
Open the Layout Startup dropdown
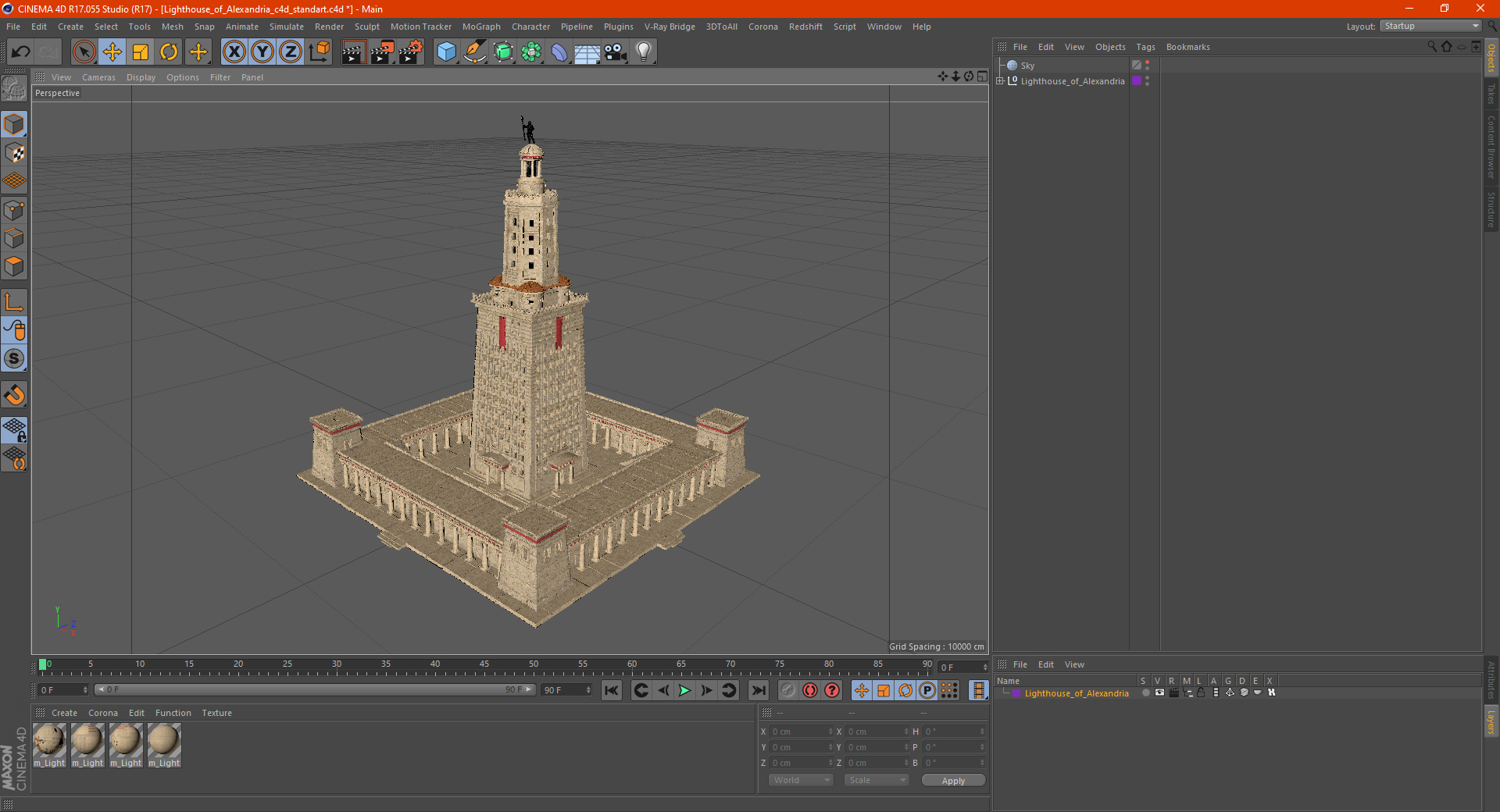pyautogui.click(x=1431, y=26)
